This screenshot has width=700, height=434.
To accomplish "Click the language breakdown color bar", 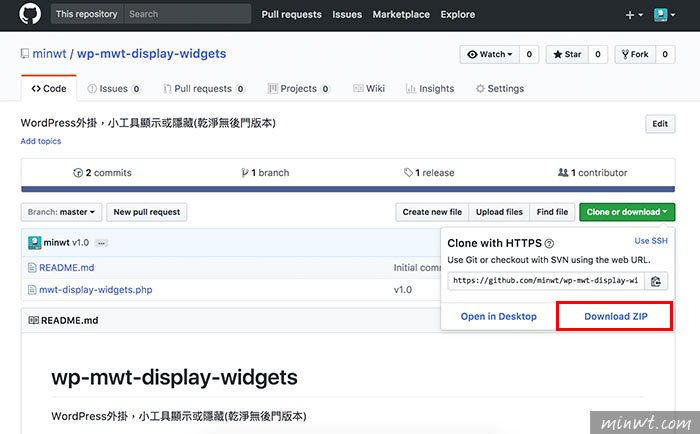I will coord(348,189).
